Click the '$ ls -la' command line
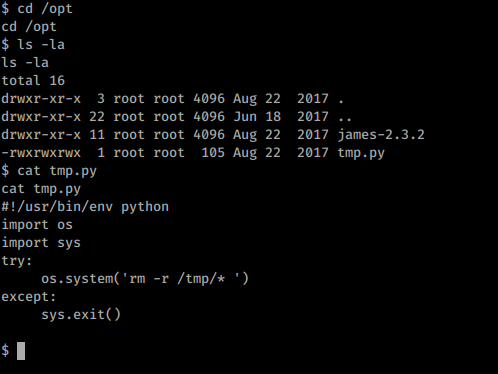 coord(33,44)
